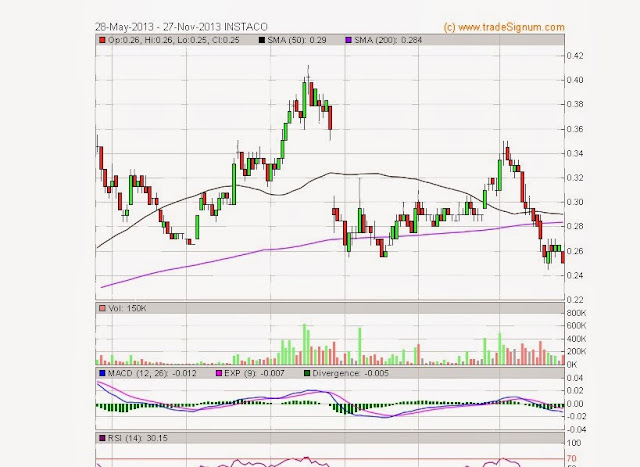This screenshot has height=467, width=640.
Task: Click the 0.00 MACD axis label
Action: pos(575,404)
